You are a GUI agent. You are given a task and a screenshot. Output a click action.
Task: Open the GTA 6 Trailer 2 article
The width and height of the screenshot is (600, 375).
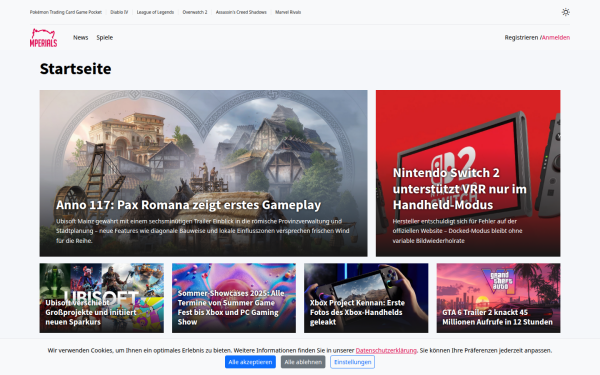(499, 298)
